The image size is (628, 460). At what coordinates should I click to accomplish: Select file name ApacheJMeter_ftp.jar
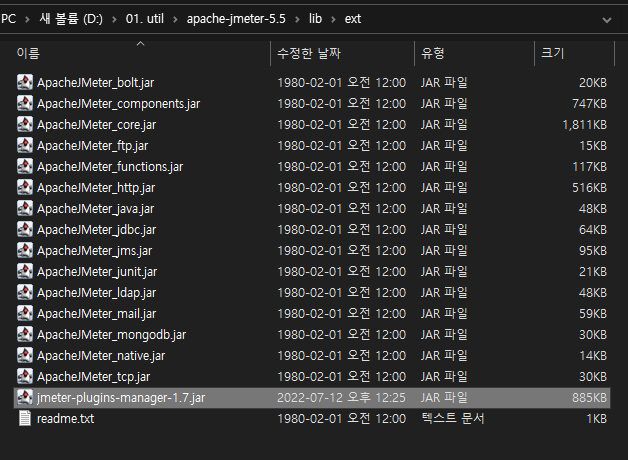pos(93,146)
